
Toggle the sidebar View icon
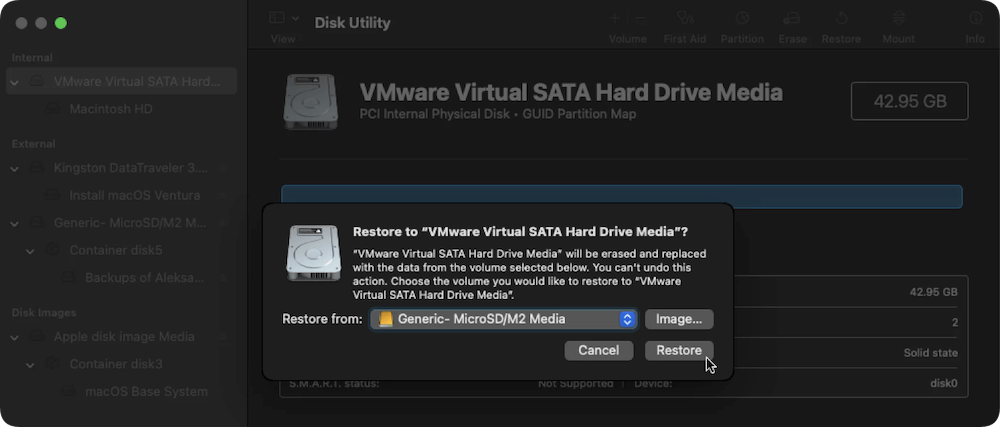point(277,18)
